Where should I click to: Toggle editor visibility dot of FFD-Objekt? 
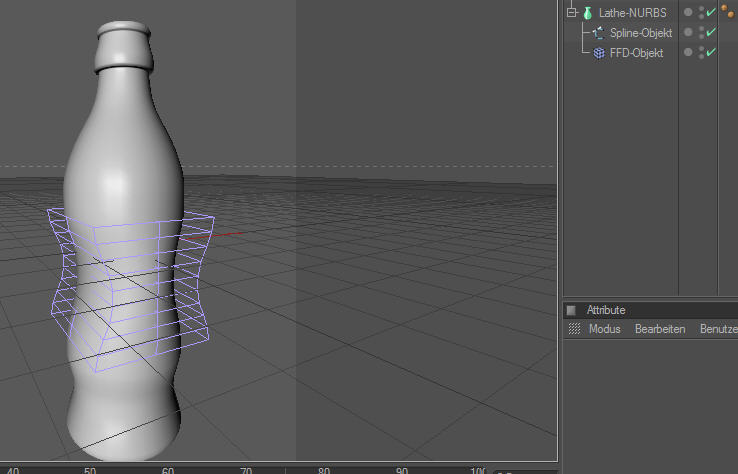tap(701, 48)
